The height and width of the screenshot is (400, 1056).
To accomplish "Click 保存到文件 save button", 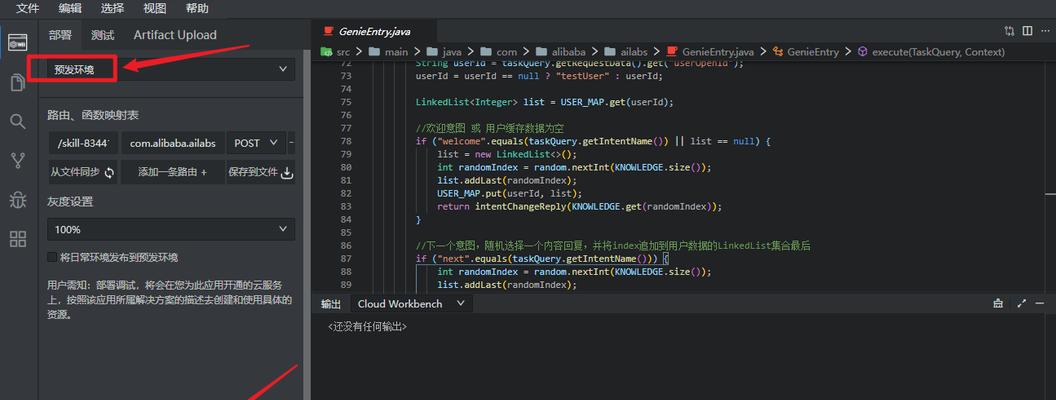I will [261, 172].
